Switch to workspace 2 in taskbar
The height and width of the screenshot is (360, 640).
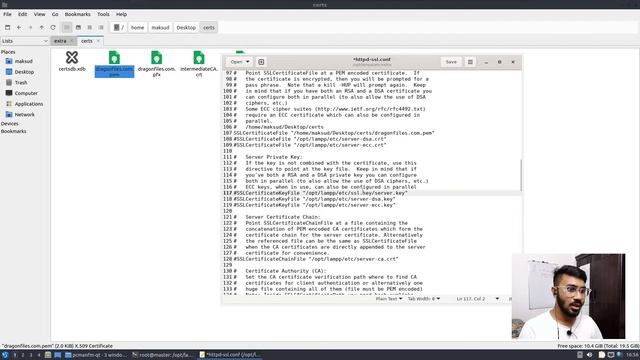pos(23,355)
